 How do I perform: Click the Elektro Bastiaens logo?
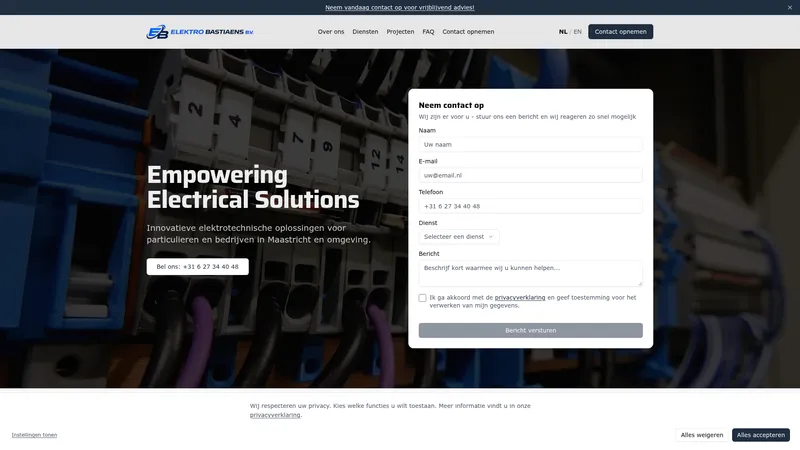[x=199, y=32]
